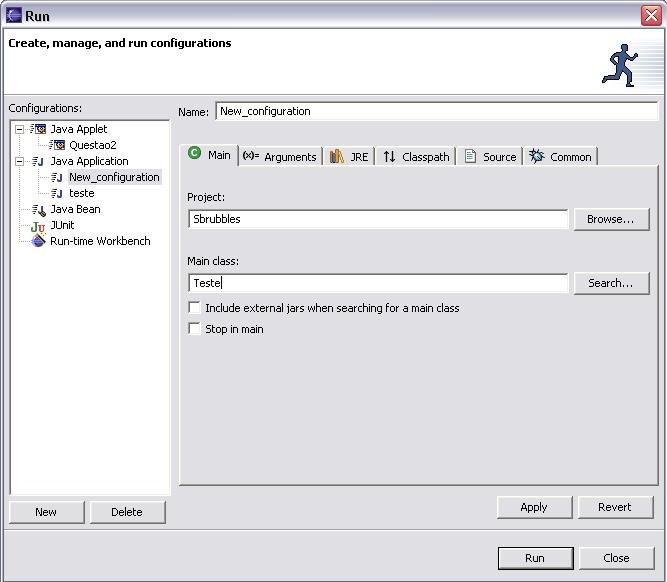Screen dimensions: 667x582
Task: Click the Search... main class button
Action: point(611,283)
